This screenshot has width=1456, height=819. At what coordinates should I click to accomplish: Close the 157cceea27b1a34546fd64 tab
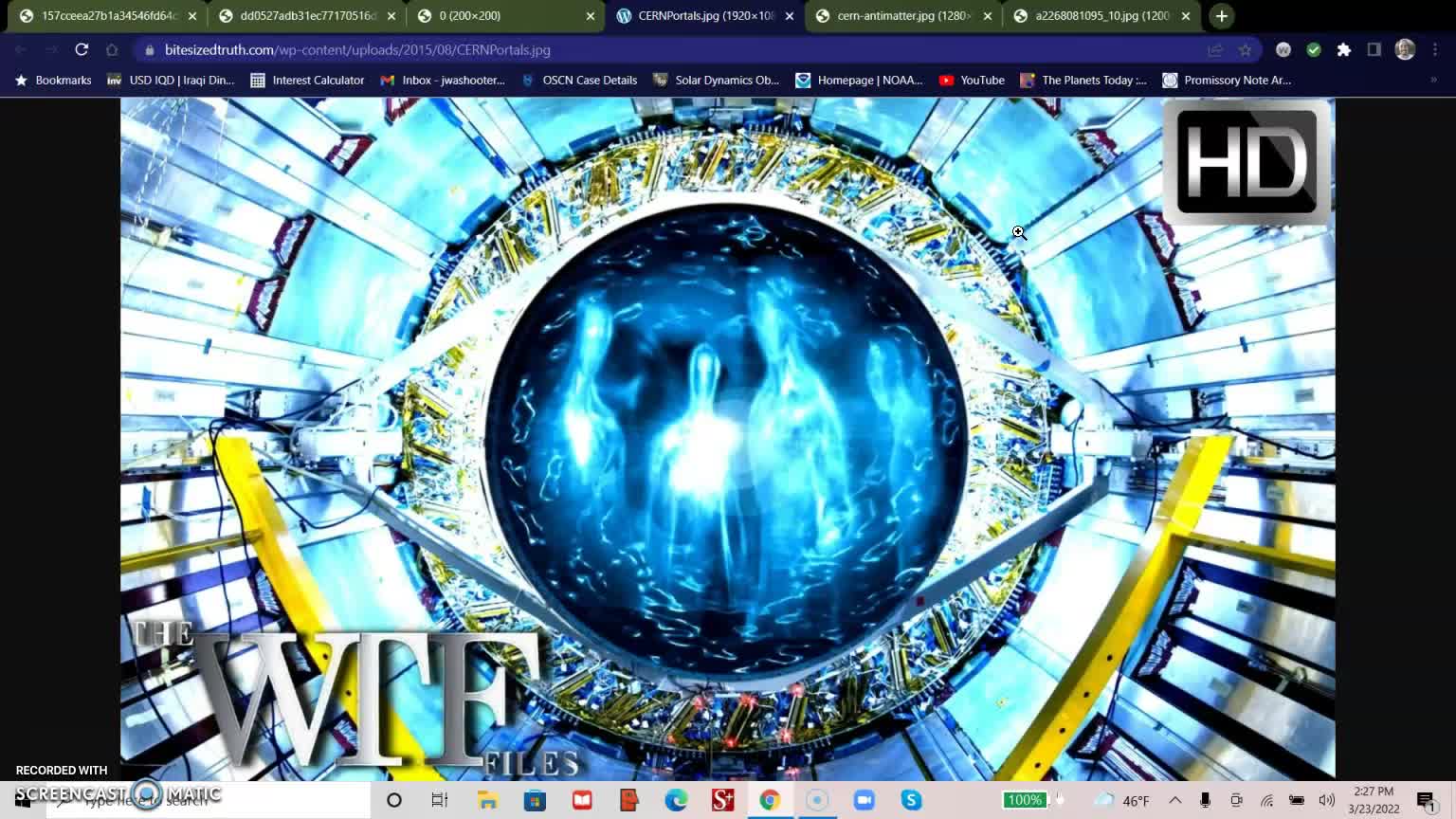(x=192, y=16)
